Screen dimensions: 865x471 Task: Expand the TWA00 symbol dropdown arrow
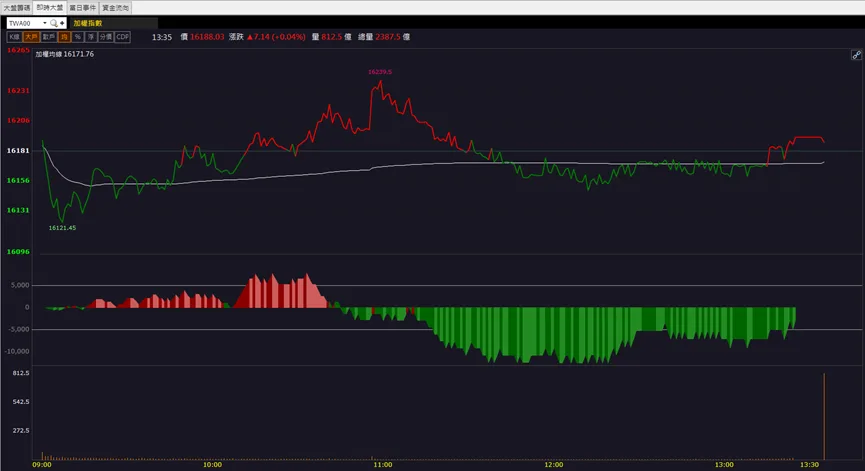click(45, 23)
